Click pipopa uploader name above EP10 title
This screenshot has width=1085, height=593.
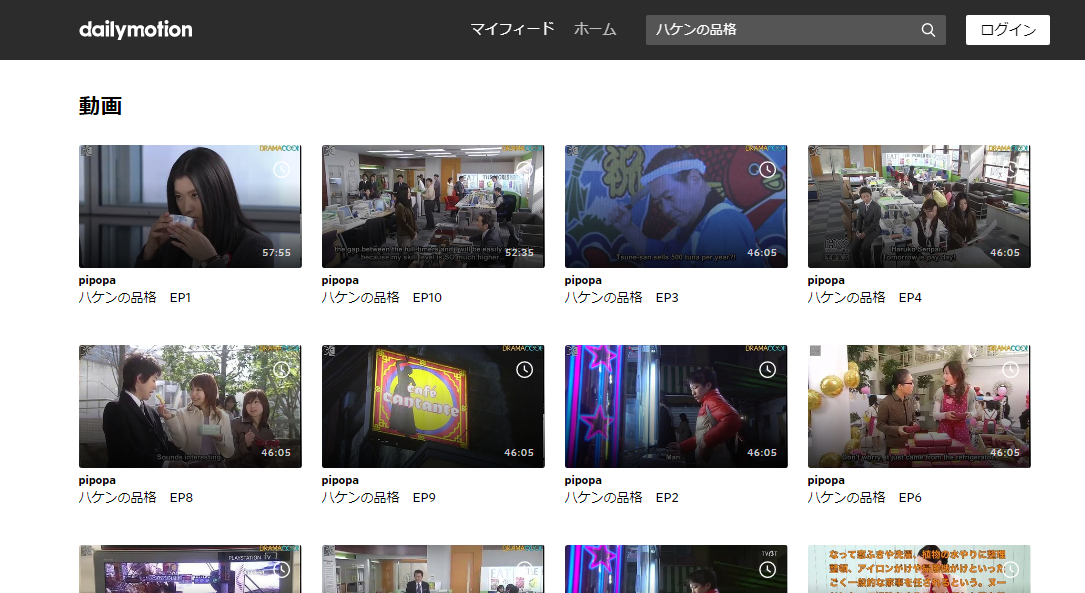(340, 280)
